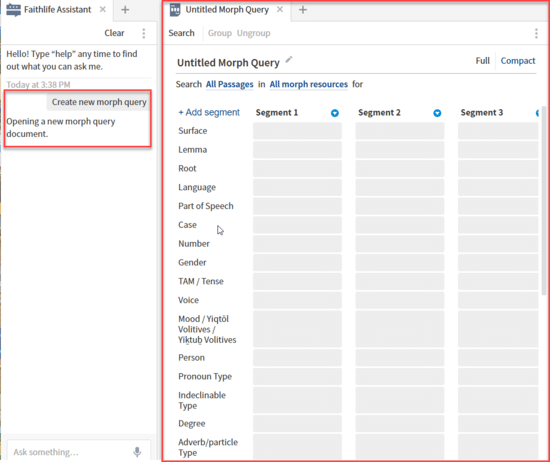This screenshot has height=462, width=550.
Task: Clear the assistant conversation
Action: pyautogui.click(x=114, y=33)
